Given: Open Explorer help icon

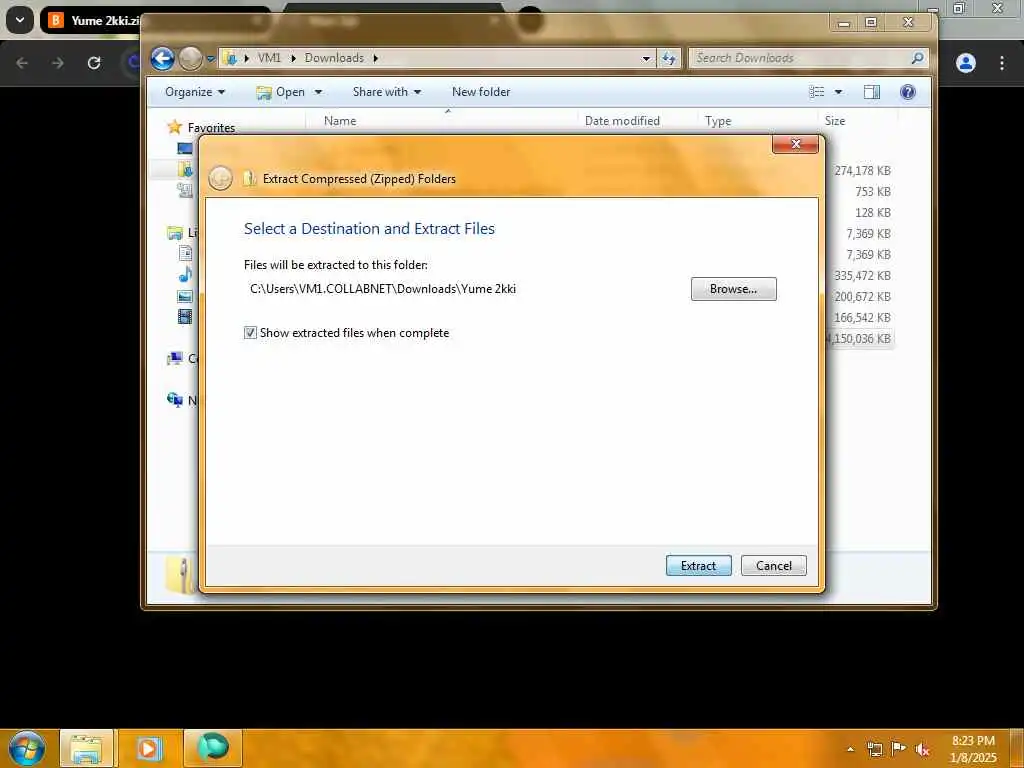Looking at the screenshot, I should [x=908, y=92].
